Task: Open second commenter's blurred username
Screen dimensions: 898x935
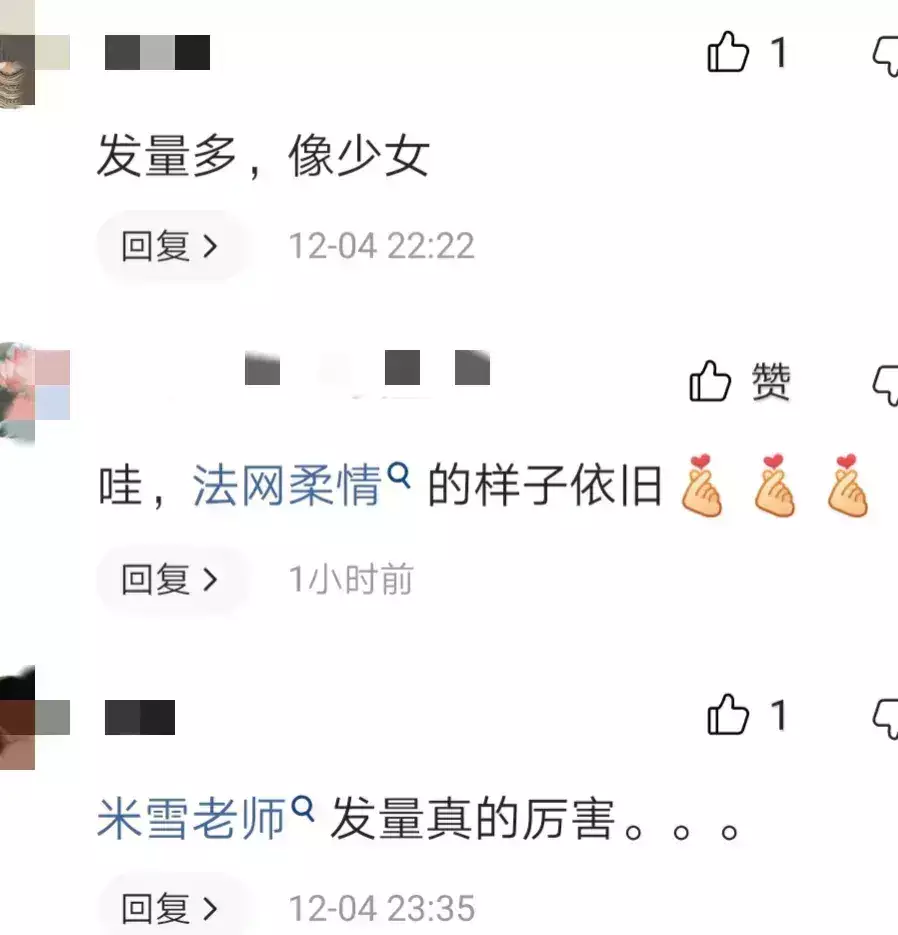Action: coord(367,367)
